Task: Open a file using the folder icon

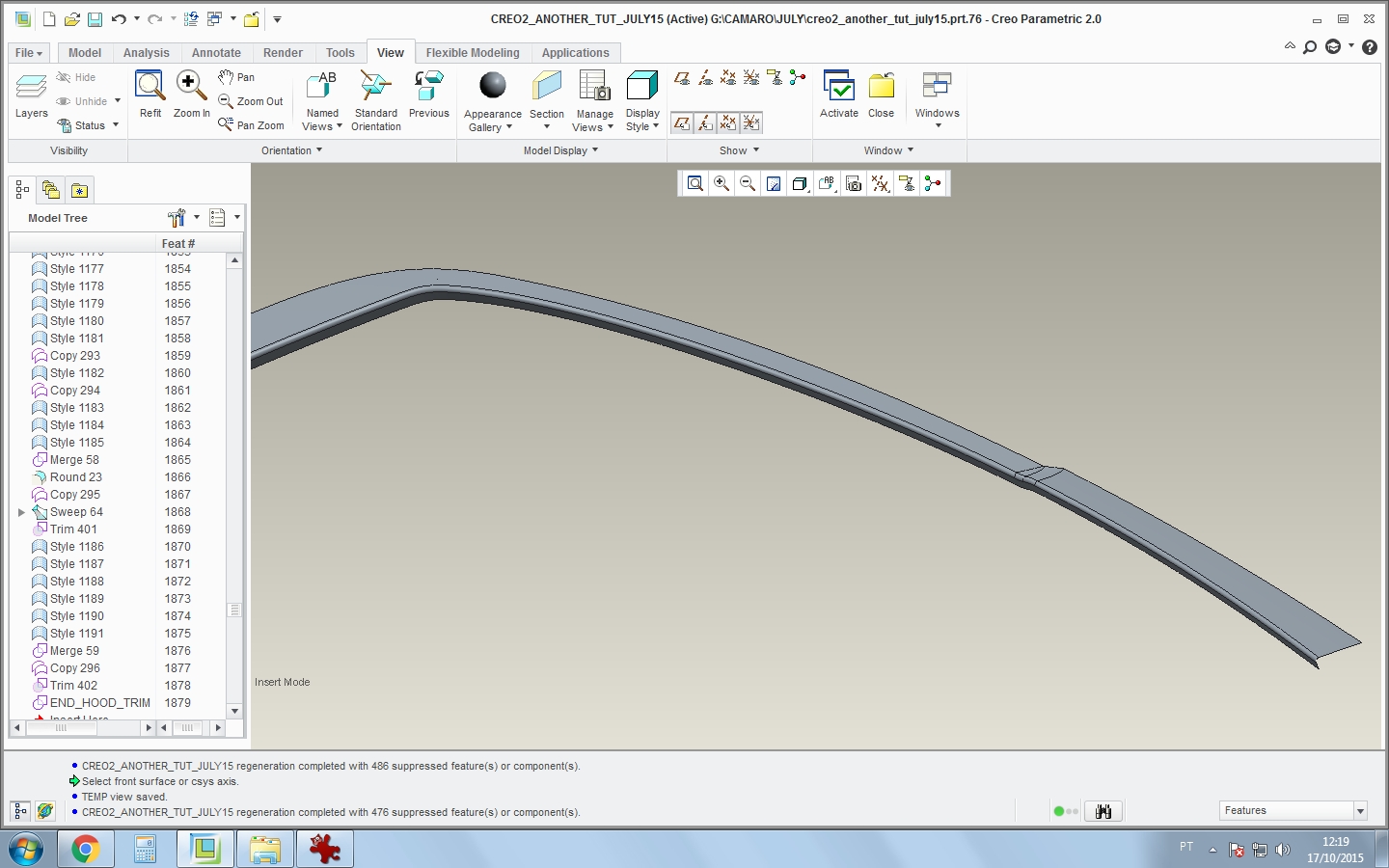Action: [72, 19]
